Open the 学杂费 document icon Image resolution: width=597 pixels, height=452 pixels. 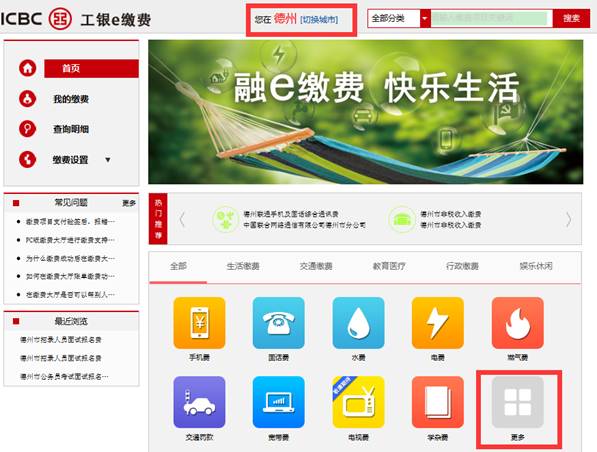pos(437,402)
